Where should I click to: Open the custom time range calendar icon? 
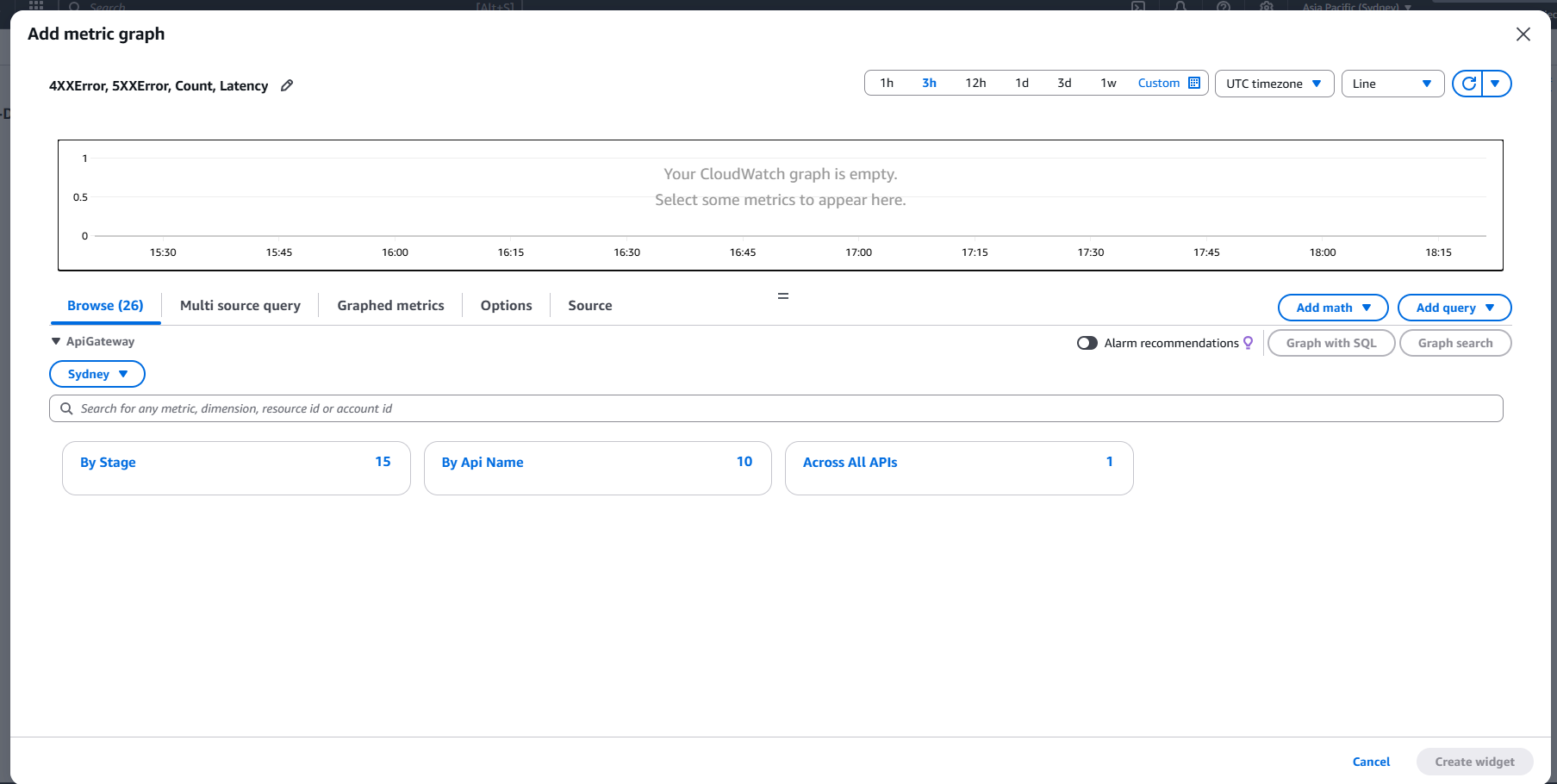coord(1194,83)
